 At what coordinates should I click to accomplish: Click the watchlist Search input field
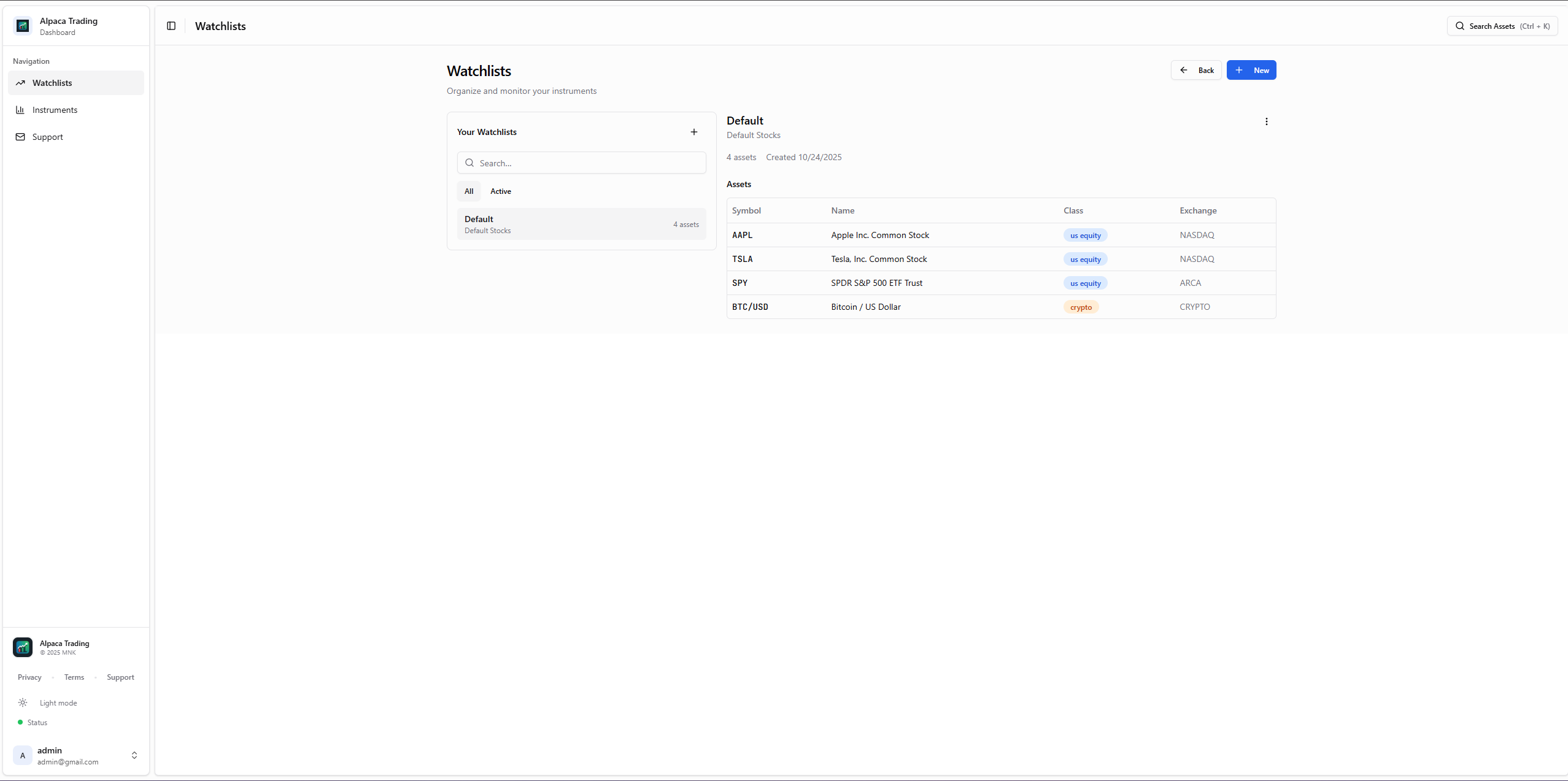click(x=581, y=163)
